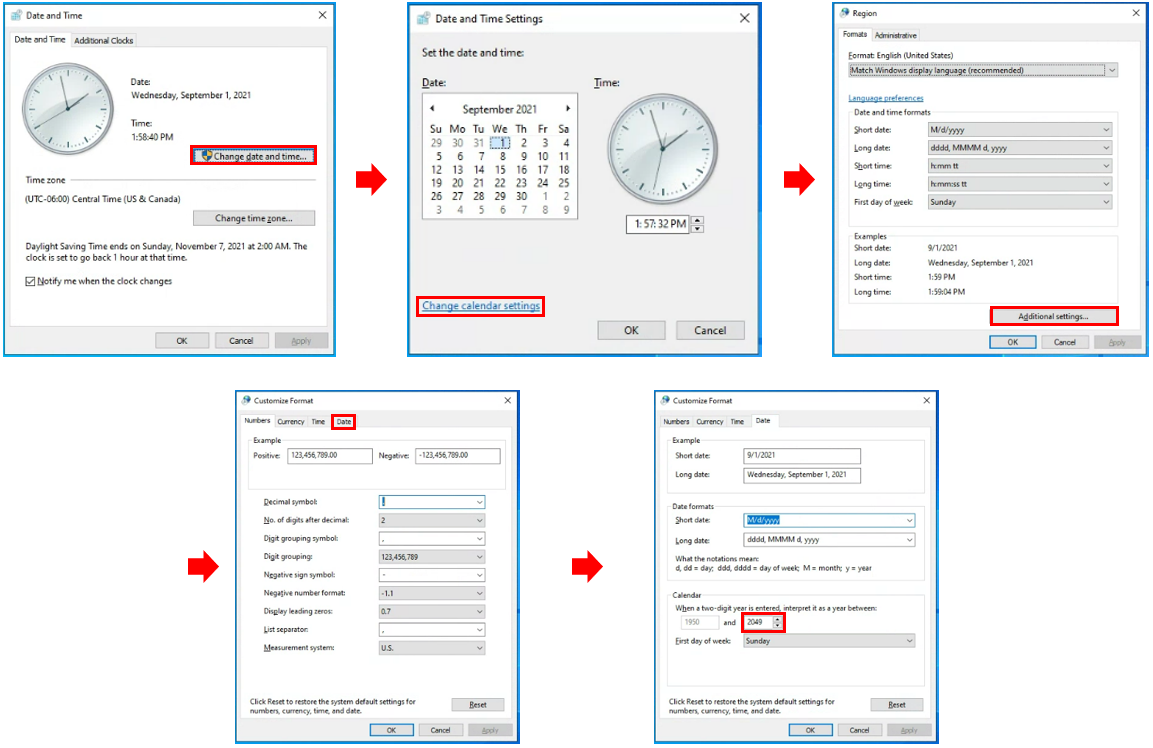
Task: Follow the "Change calendar settings" link
Action: coord(481,306)
